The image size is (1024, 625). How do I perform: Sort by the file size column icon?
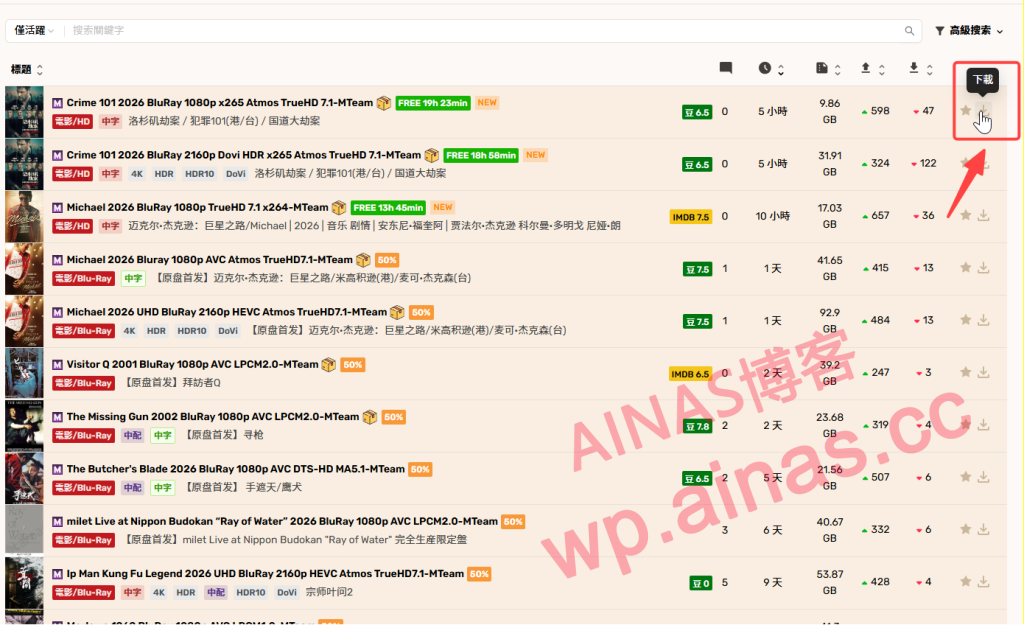point(822,68)
